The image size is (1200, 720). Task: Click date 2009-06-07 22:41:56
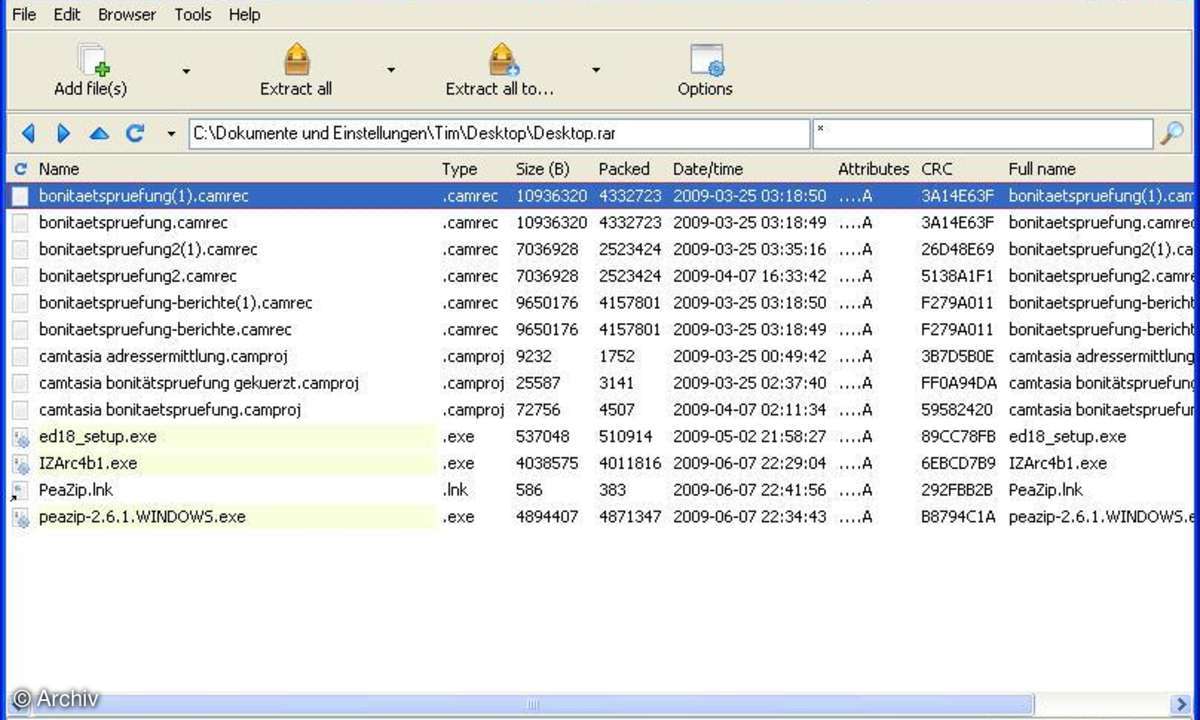tap(750, 490)
